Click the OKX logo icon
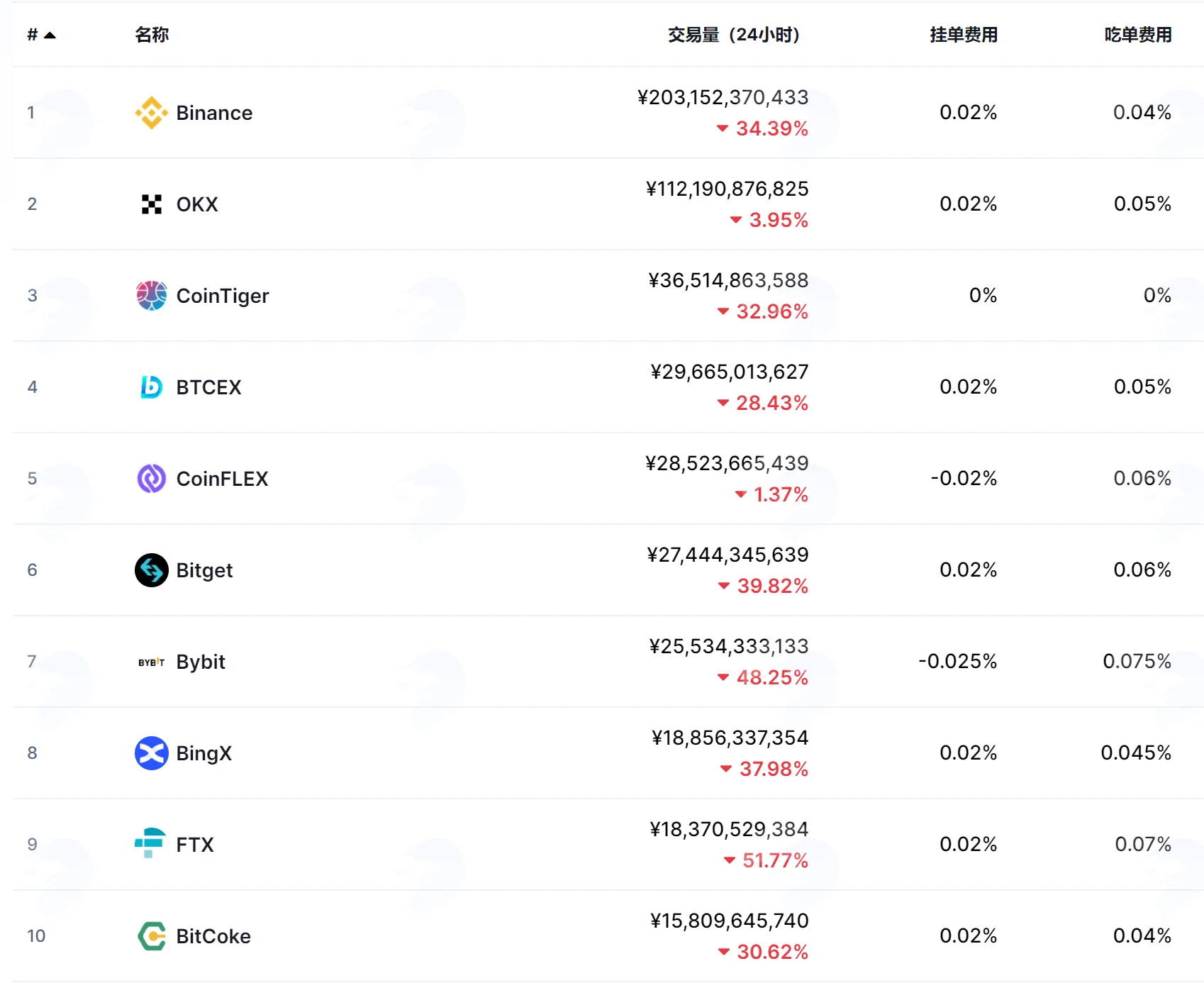The width and height of the screenshot is (1204, 983). [151, 204]
